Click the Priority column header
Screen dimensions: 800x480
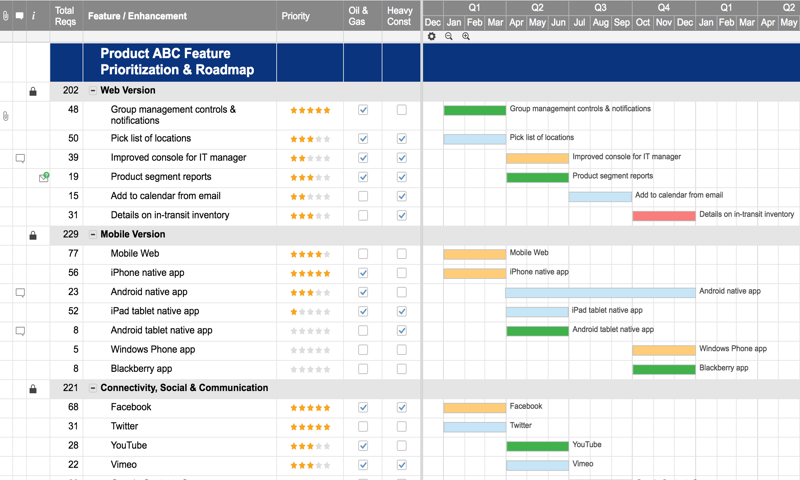click(x=309, y=16)
